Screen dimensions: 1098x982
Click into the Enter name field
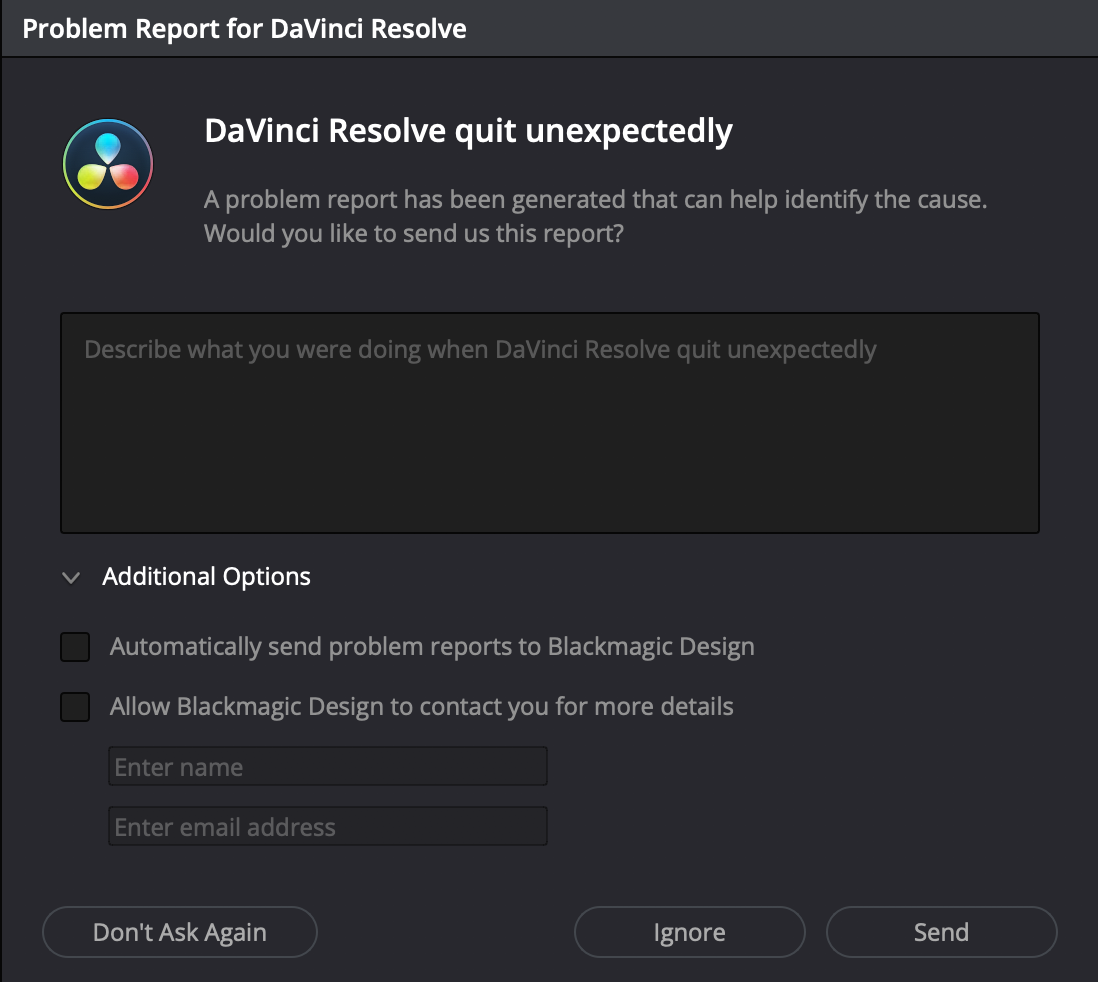328,766
